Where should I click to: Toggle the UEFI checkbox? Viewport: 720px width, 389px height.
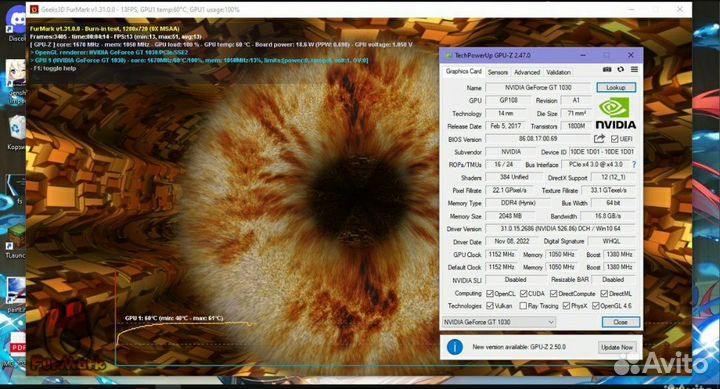pyautogui.click(x=614, y=139)
